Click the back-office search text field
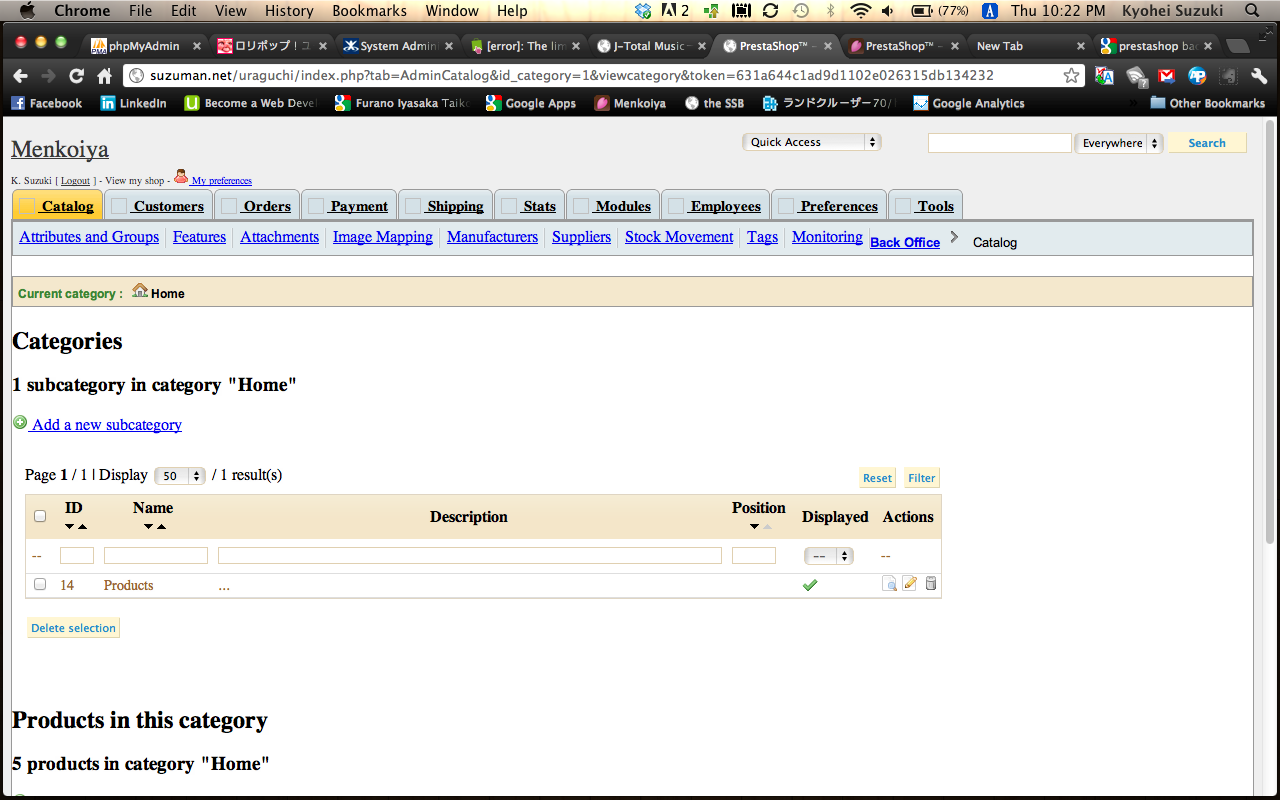1280x800 pixels. (1000, 143)
